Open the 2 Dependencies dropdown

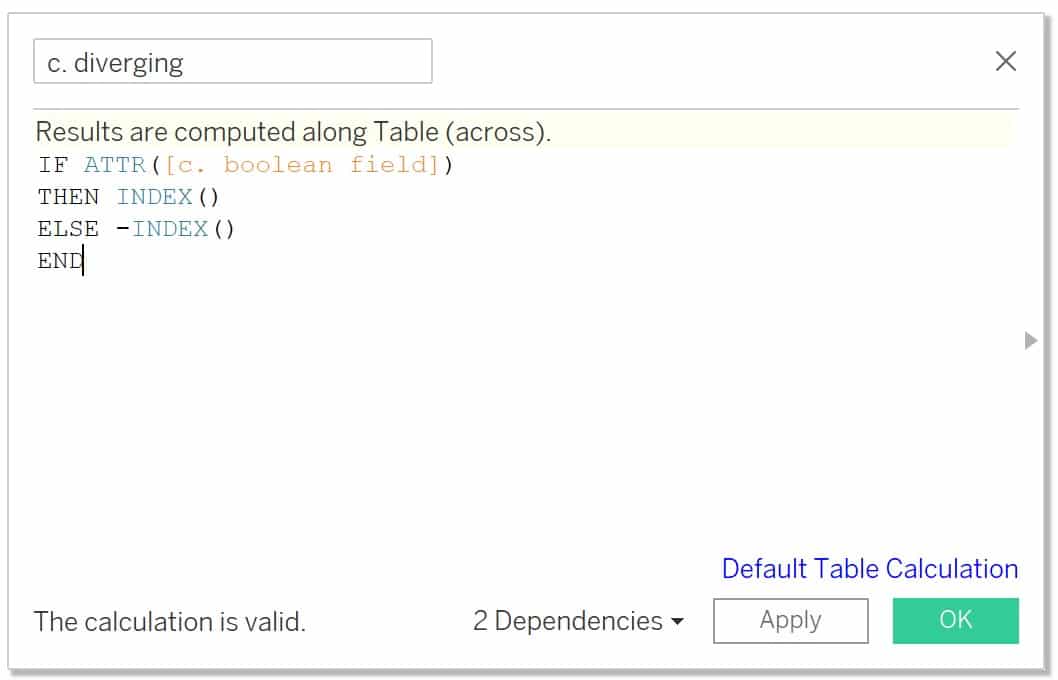click(x=578, y=621)
